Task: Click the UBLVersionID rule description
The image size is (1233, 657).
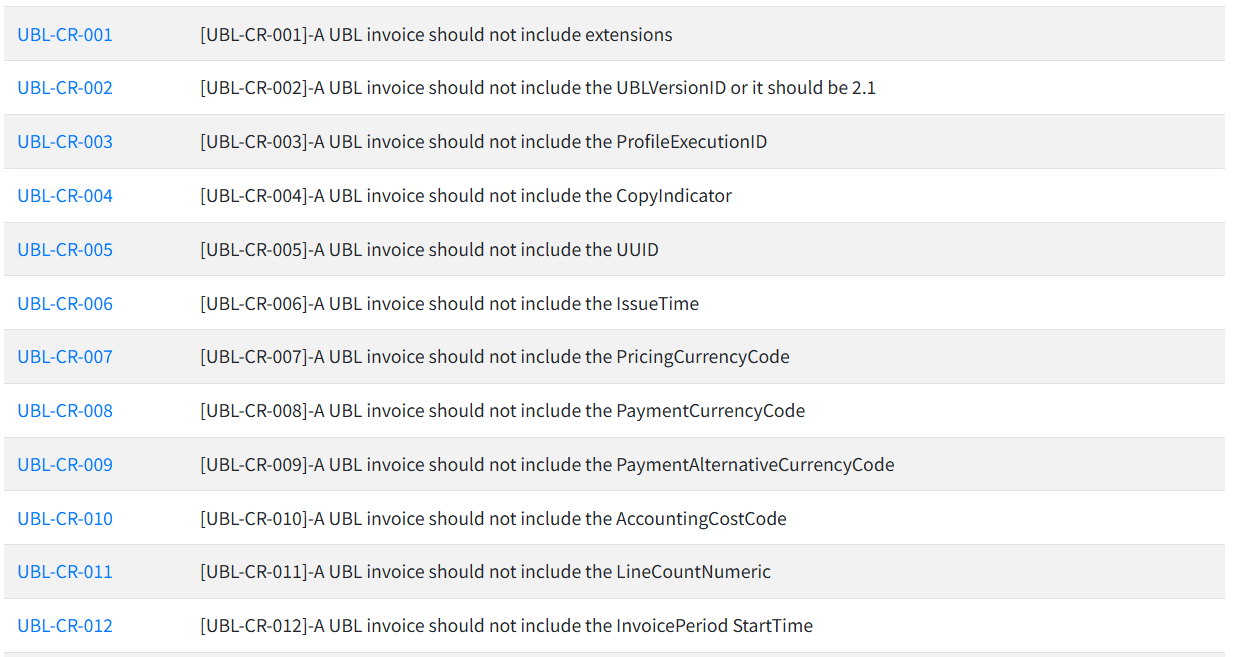Action: [538, 88]
